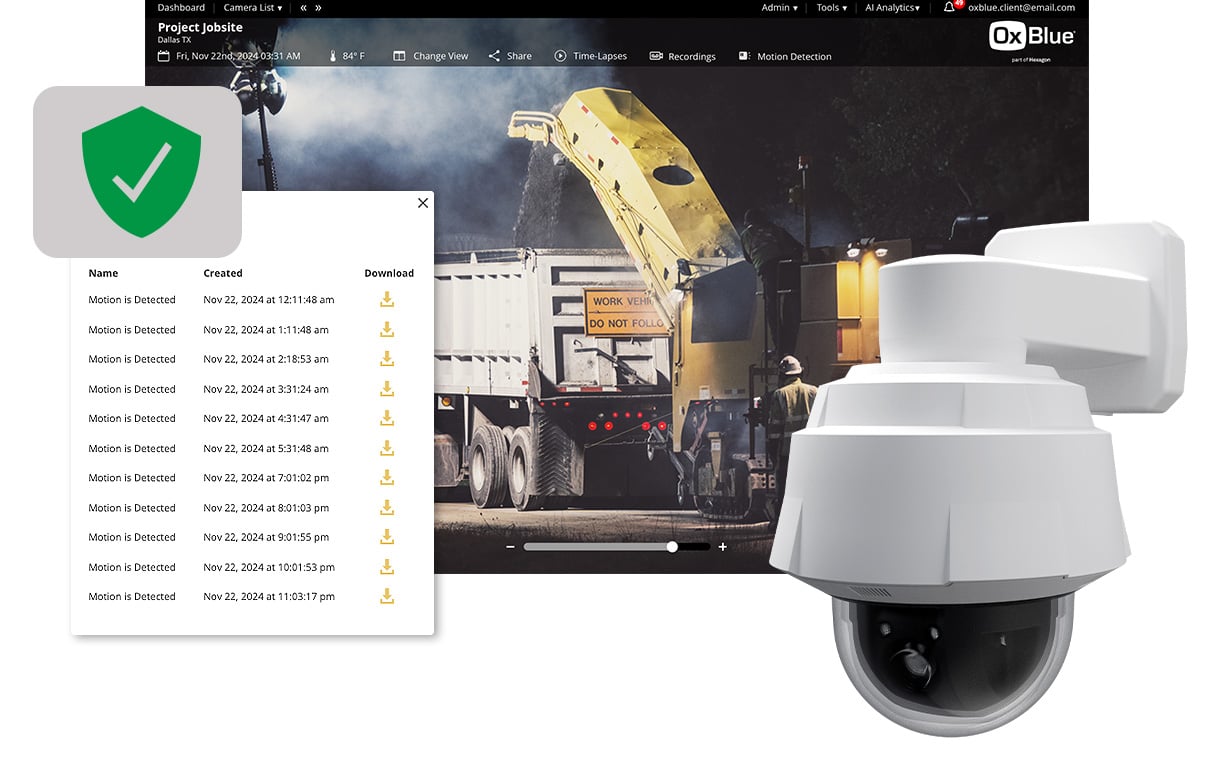The height and width of the screenshot is (780, 1216).
Task: Open the Recordings icon
Action: pyautogui.click(x=655, y=57)
